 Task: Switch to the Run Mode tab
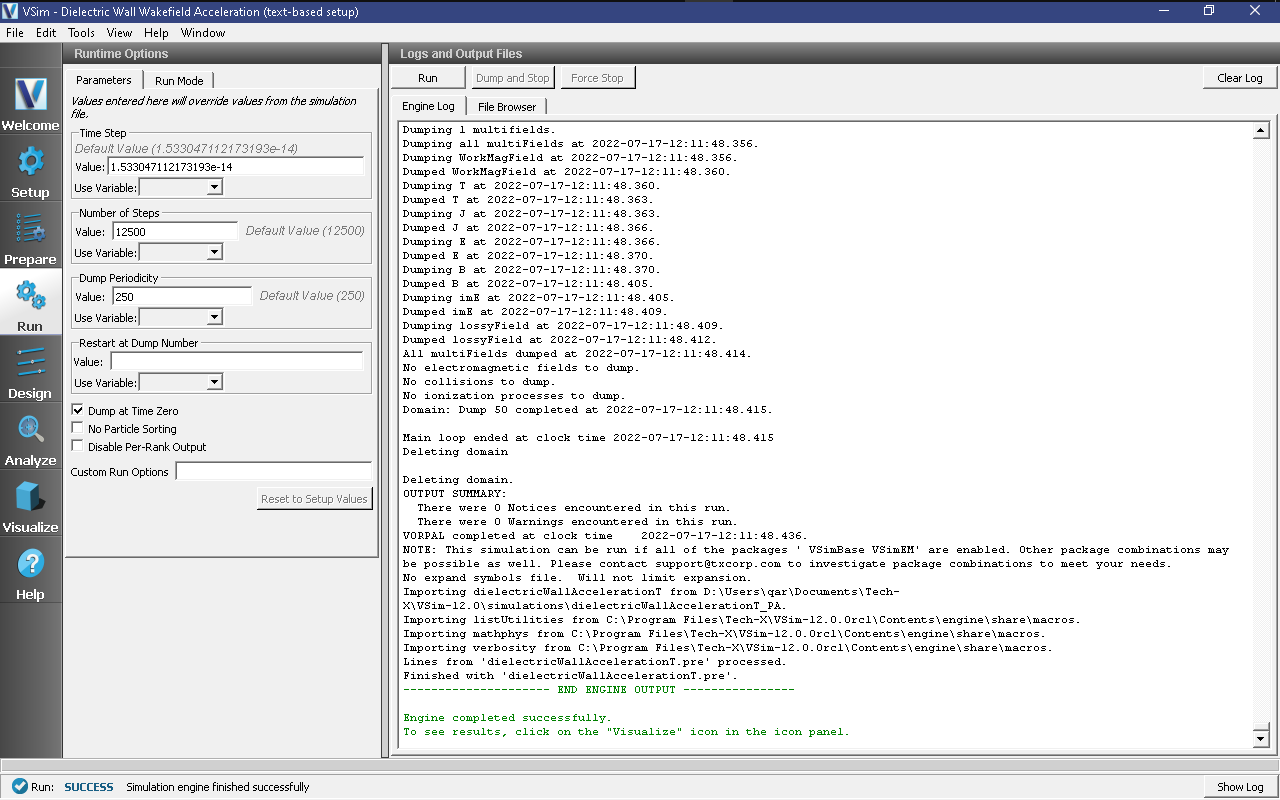click(179, 81)
